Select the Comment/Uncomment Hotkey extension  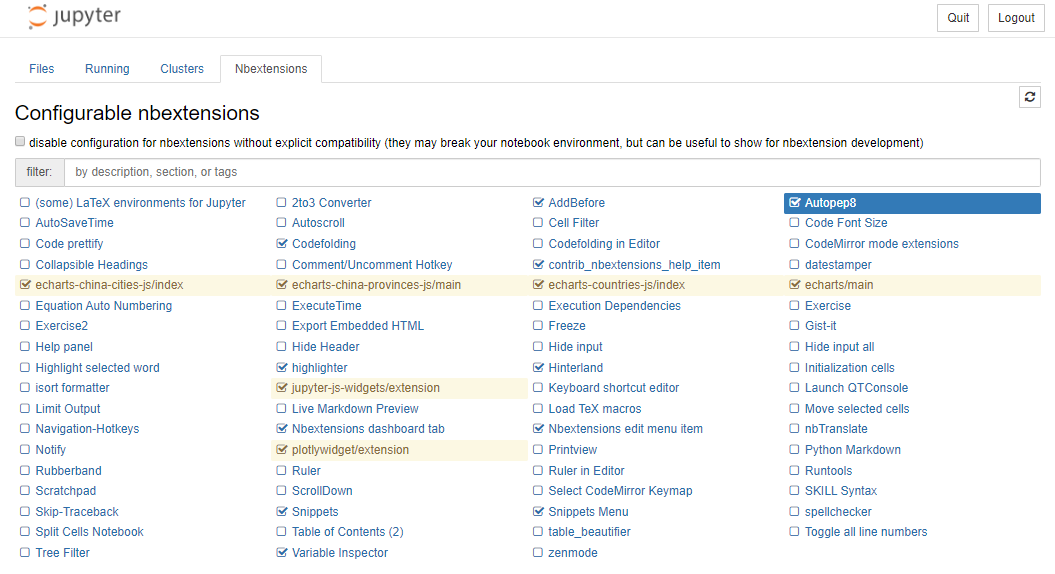click(x=372, y=264)
